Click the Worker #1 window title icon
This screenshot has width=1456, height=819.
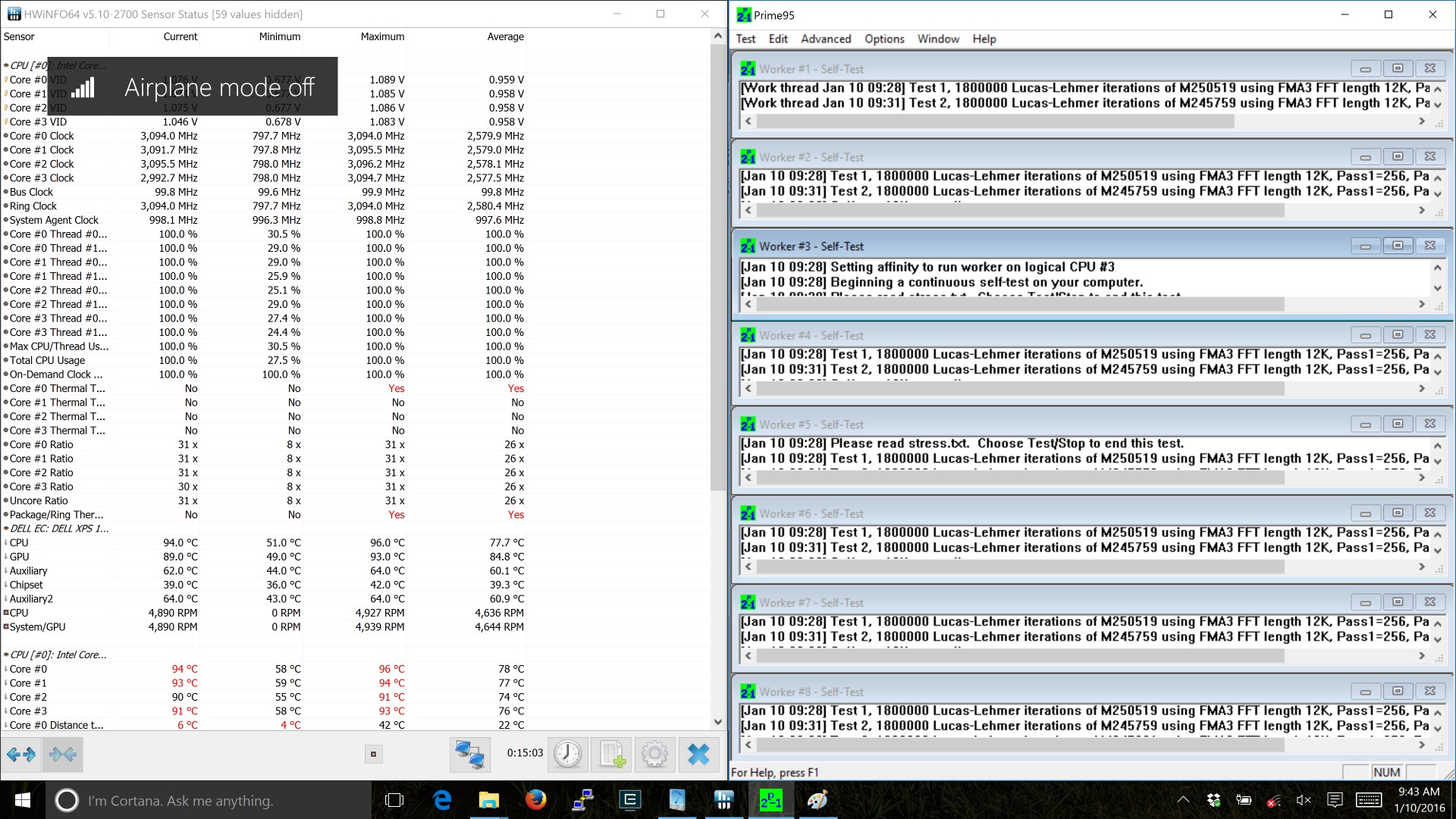click(x=748, y=69)
